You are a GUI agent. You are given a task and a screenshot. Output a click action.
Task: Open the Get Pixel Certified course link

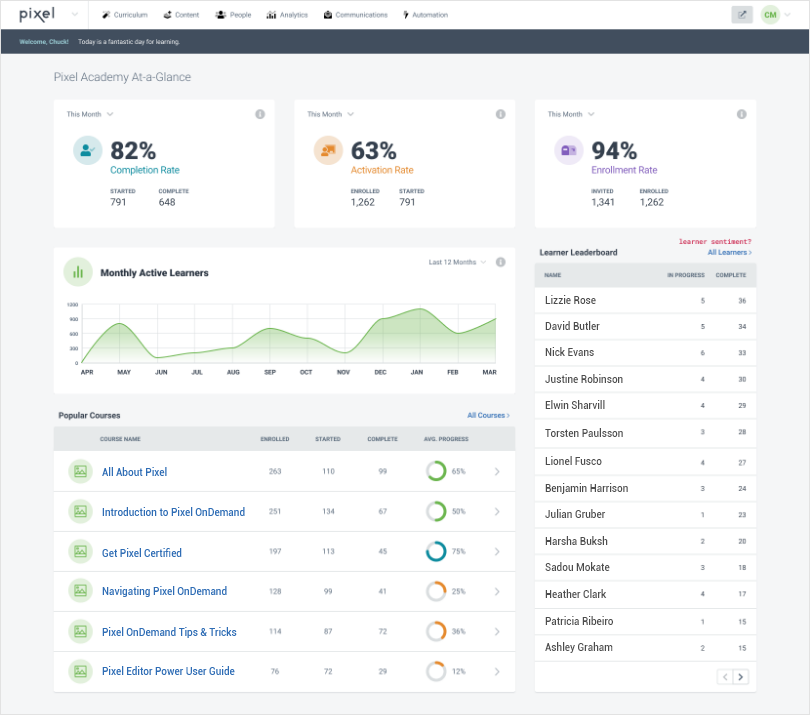(142, 553)
